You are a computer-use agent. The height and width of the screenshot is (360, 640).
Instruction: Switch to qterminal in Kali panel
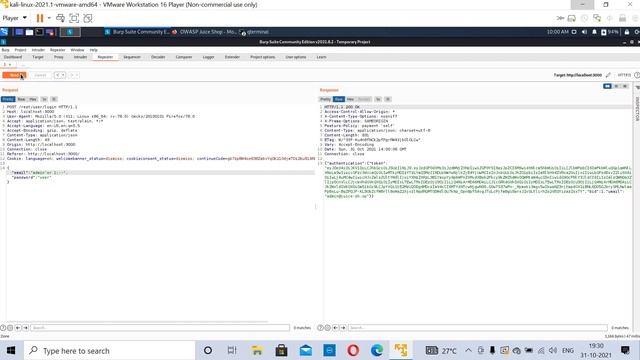[255, 32]
